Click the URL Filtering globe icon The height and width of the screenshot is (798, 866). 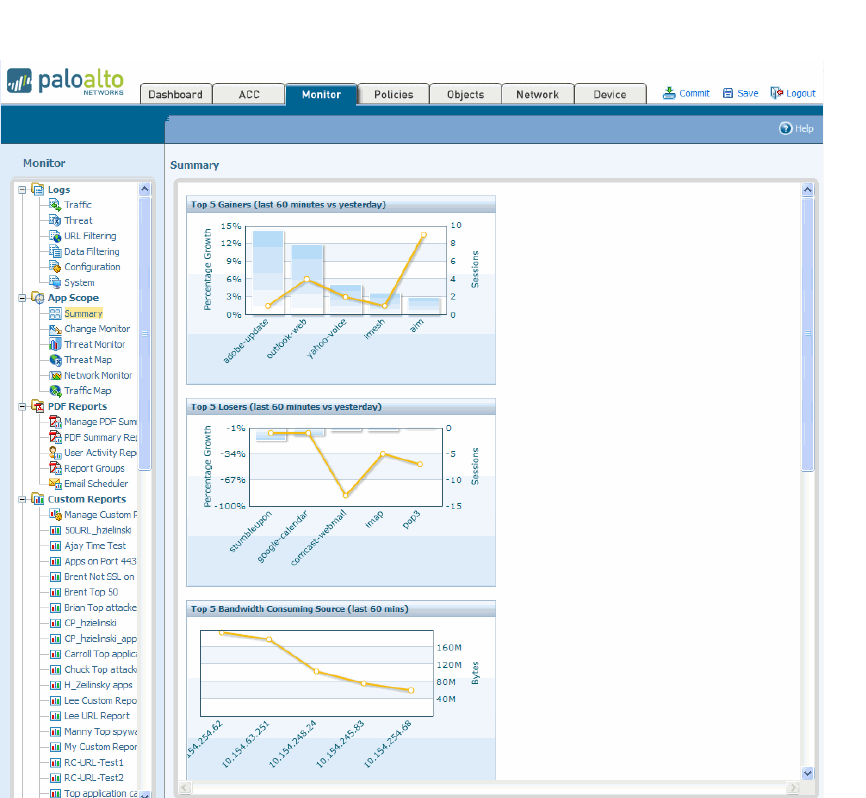55,236
